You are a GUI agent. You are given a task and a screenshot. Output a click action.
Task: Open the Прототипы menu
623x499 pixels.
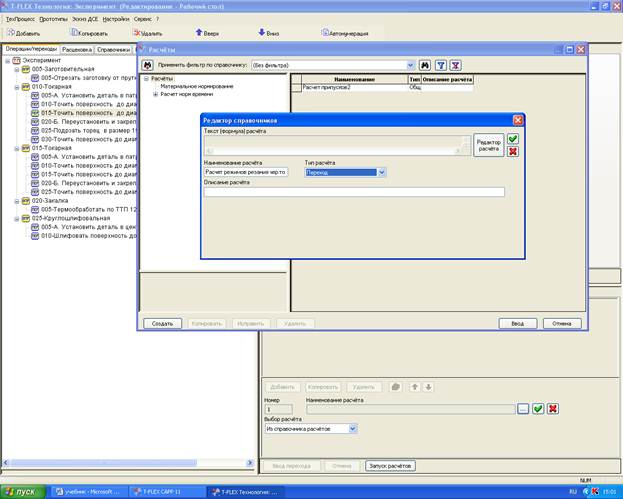pos(53,19)
